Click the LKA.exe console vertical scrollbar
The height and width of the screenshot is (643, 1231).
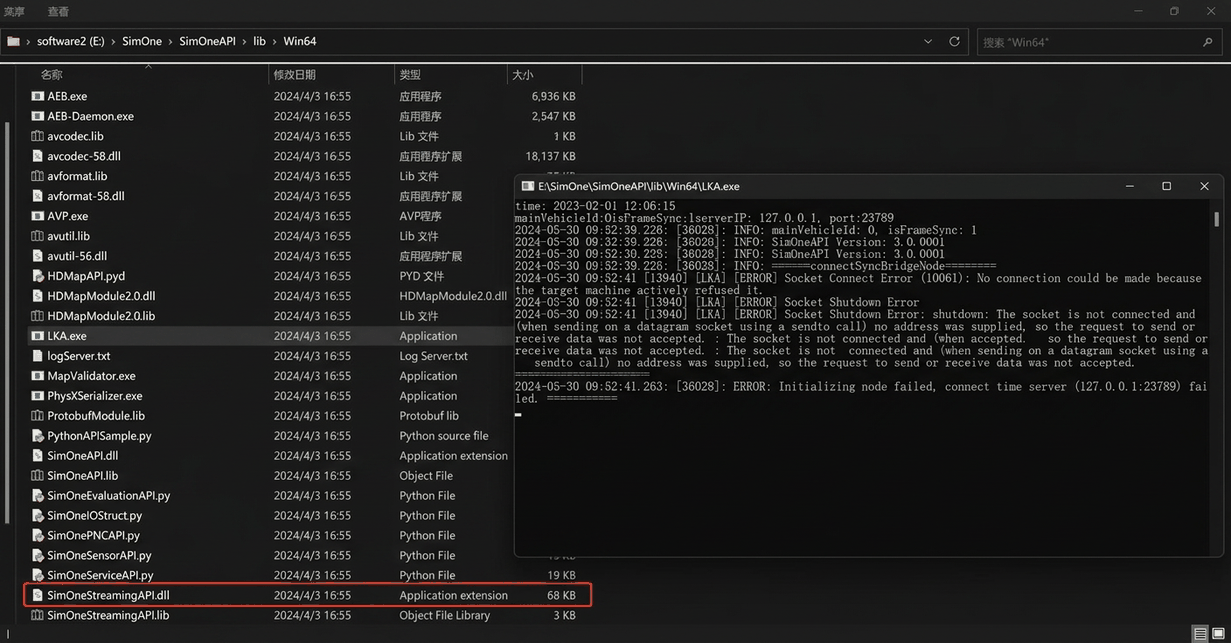[1216, 219]
